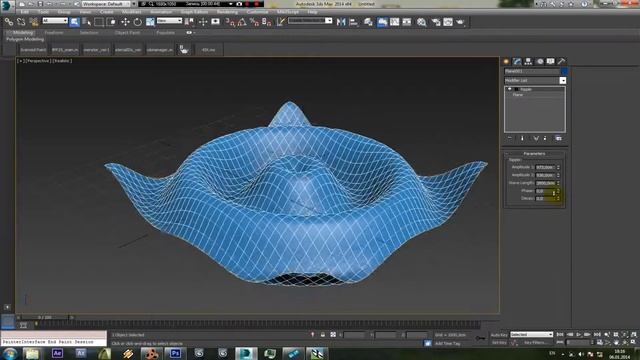
Task: Click the Select and Link tool
Action: tap(9, 22)
